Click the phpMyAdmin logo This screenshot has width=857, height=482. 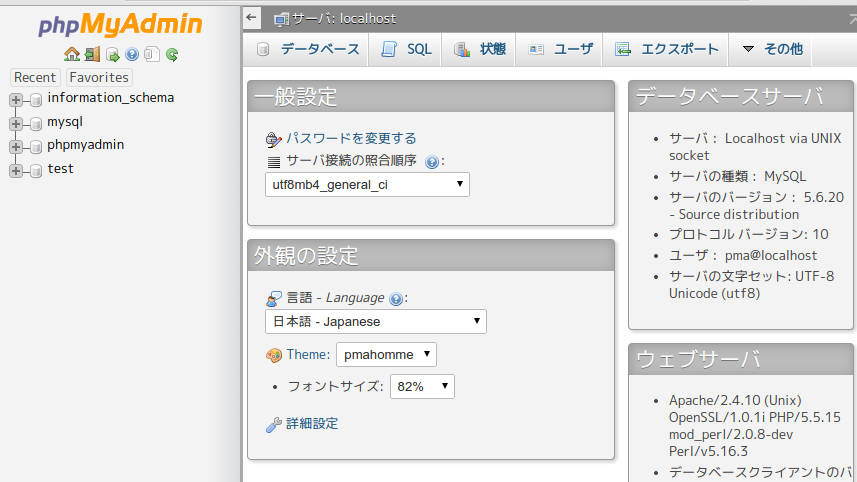[x=120, y=25]
